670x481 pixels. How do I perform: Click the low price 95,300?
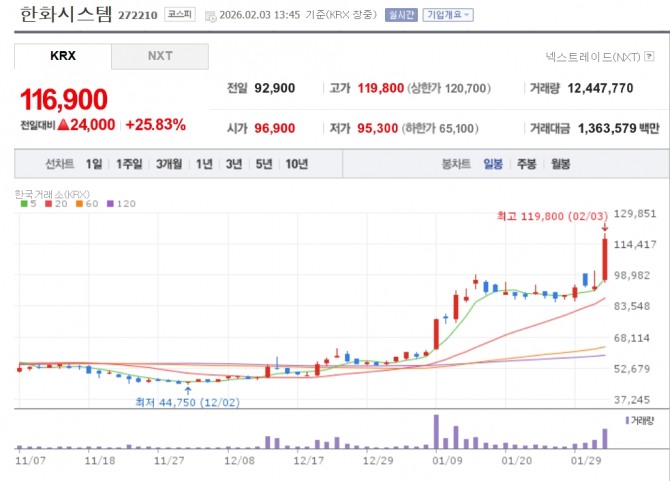[378, 129]
